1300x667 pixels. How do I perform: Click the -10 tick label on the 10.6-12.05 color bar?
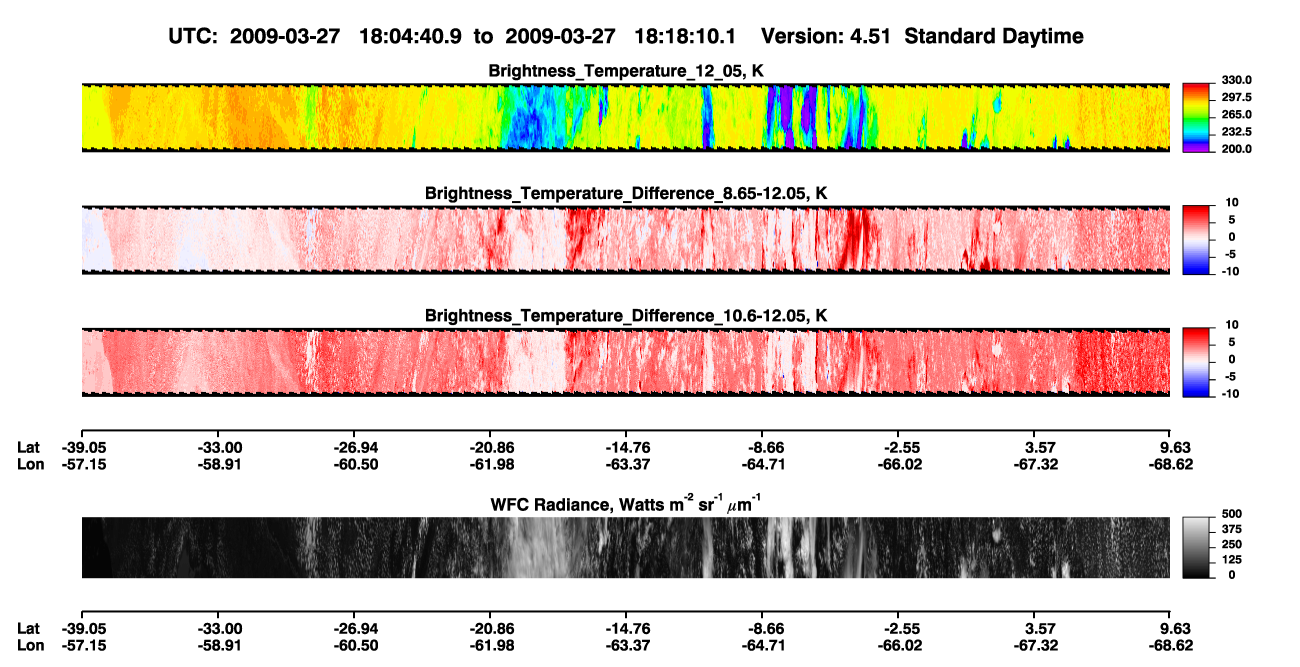1232,394
